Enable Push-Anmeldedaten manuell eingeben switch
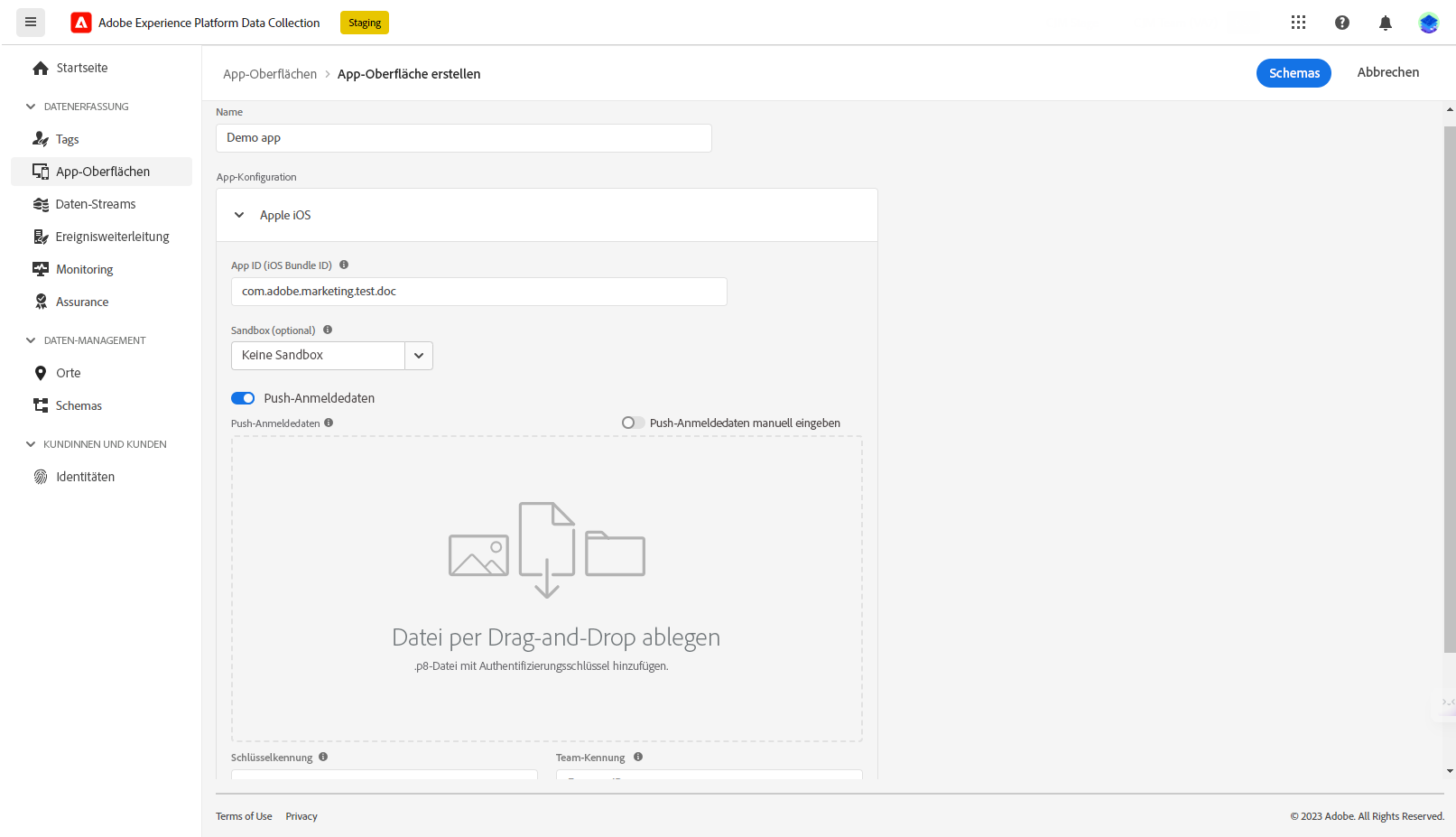The image size is (1456, 837). (633, 423)
